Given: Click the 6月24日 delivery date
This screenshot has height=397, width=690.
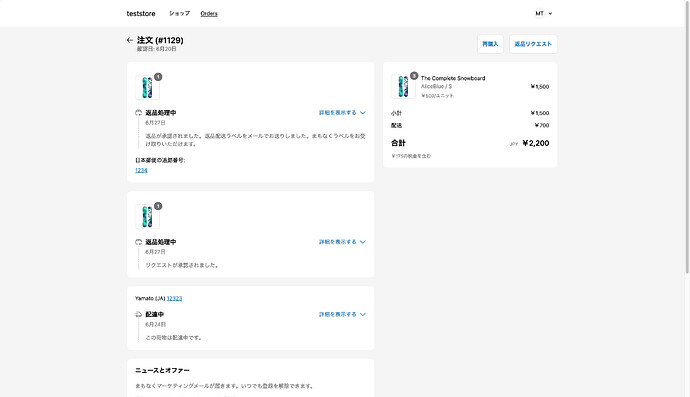Looking at the screenshot, I should (x=155, y=324).
